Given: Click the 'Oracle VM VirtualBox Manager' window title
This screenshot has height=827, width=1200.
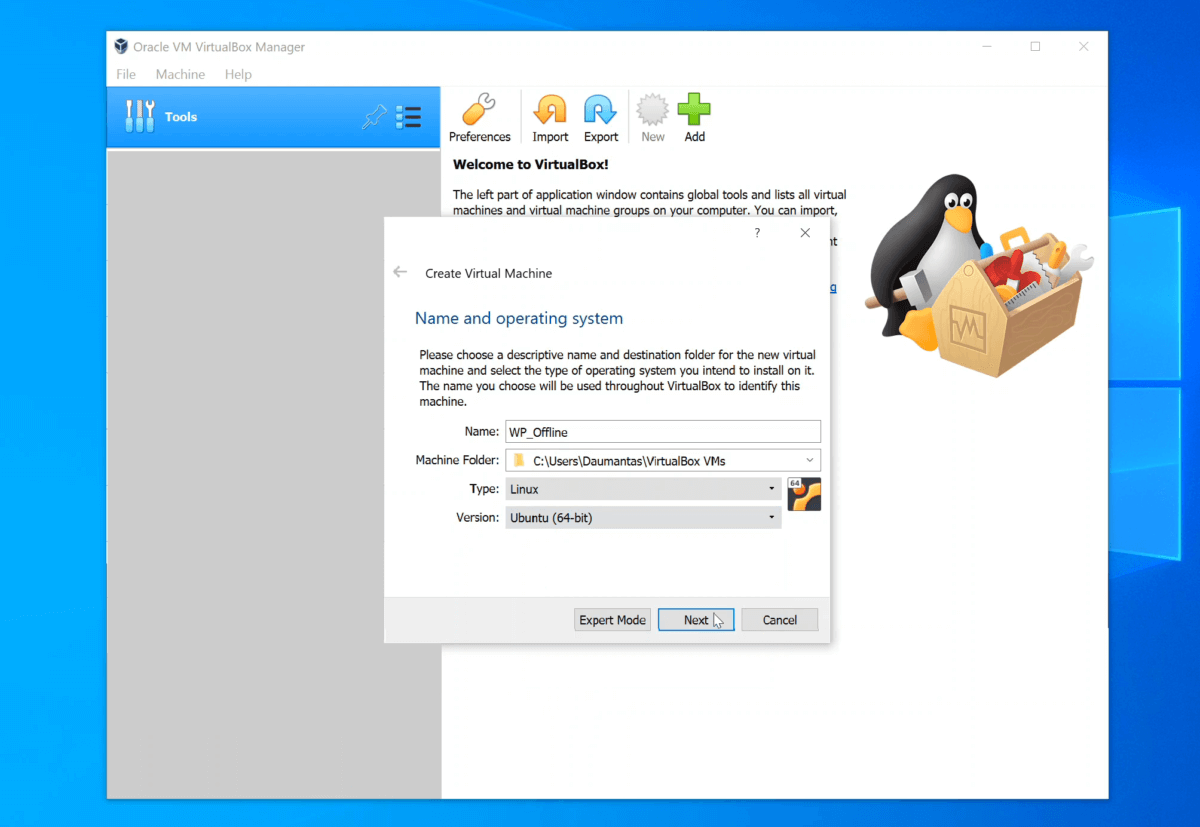Looking at the screenshot, I should pyautogui.click(x=219, y=47).
